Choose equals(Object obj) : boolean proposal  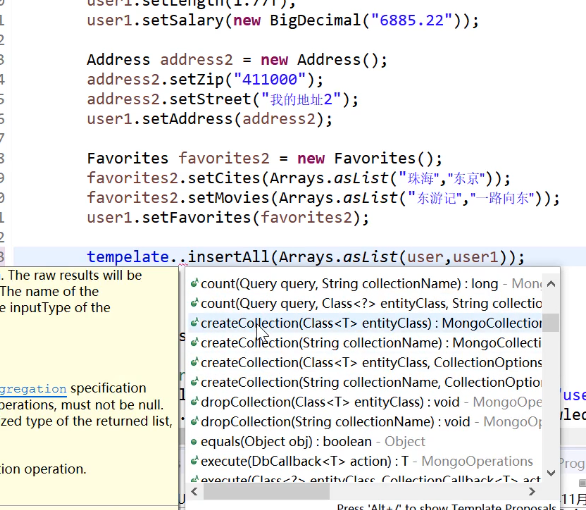pos(366,442)
